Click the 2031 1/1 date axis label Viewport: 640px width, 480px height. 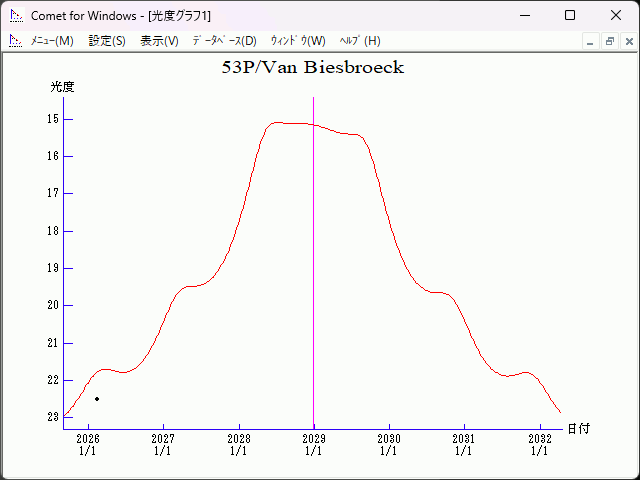click(x=464, y=445)
